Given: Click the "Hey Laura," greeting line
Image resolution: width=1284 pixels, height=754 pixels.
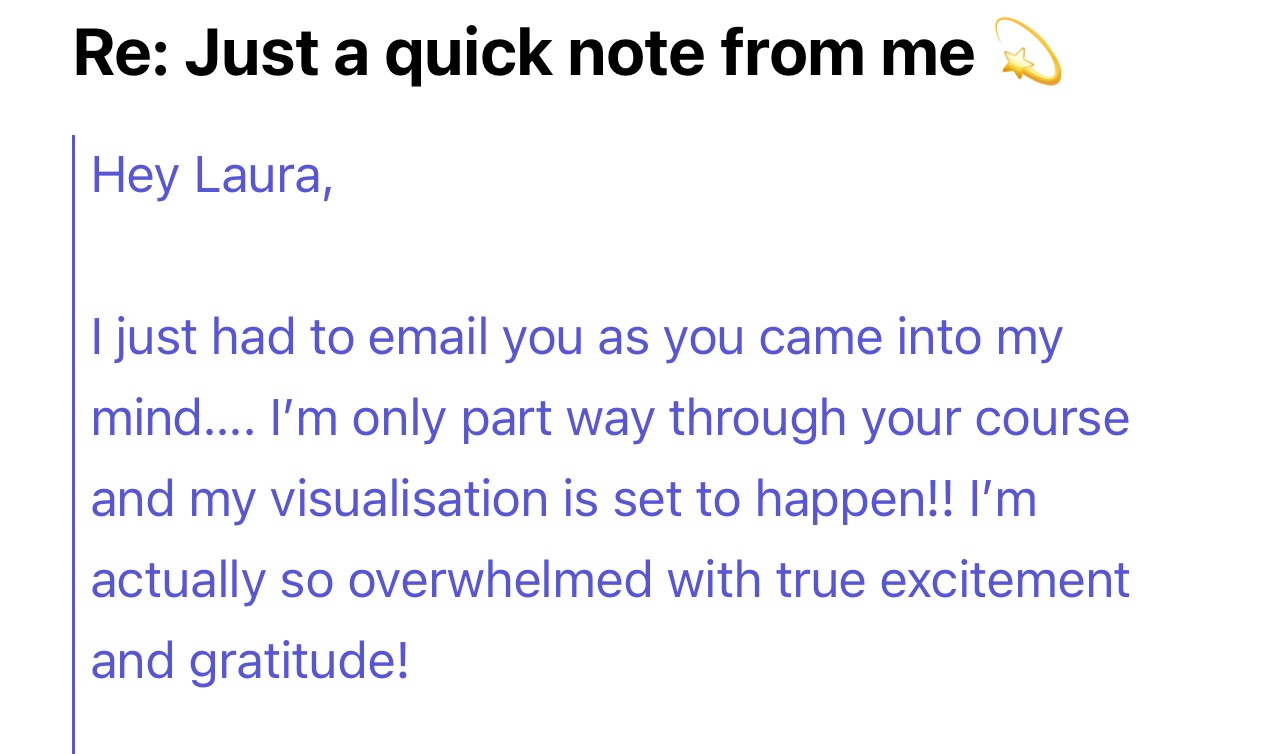Looking at the screenshot, I should [x=211, y=177].
